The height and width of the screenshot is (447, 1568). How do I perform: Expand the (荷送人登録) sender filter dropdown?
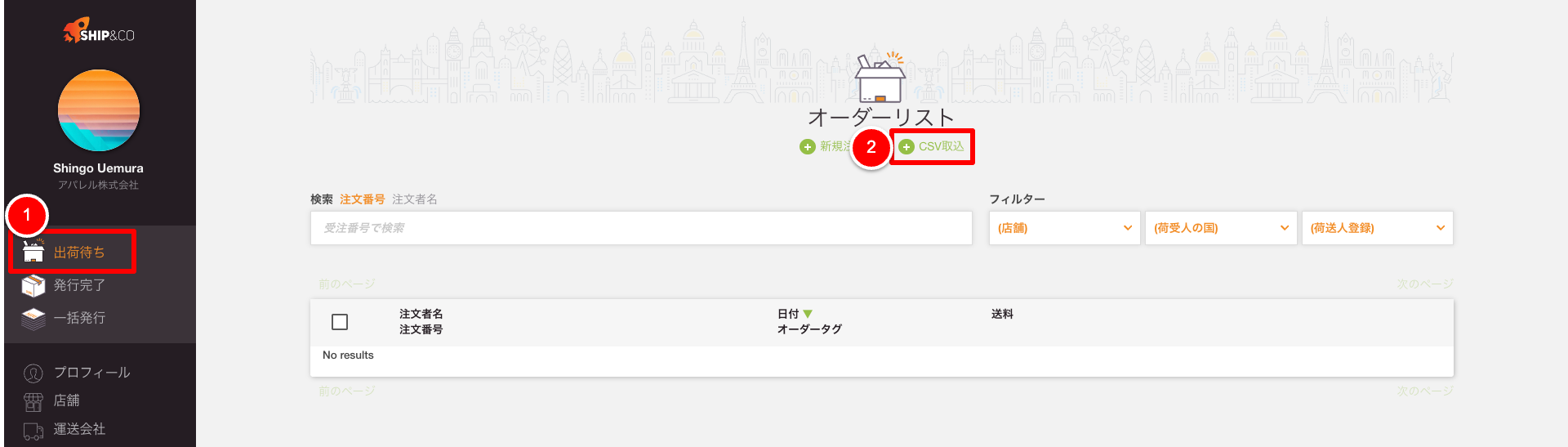(x=1377, y=228)
